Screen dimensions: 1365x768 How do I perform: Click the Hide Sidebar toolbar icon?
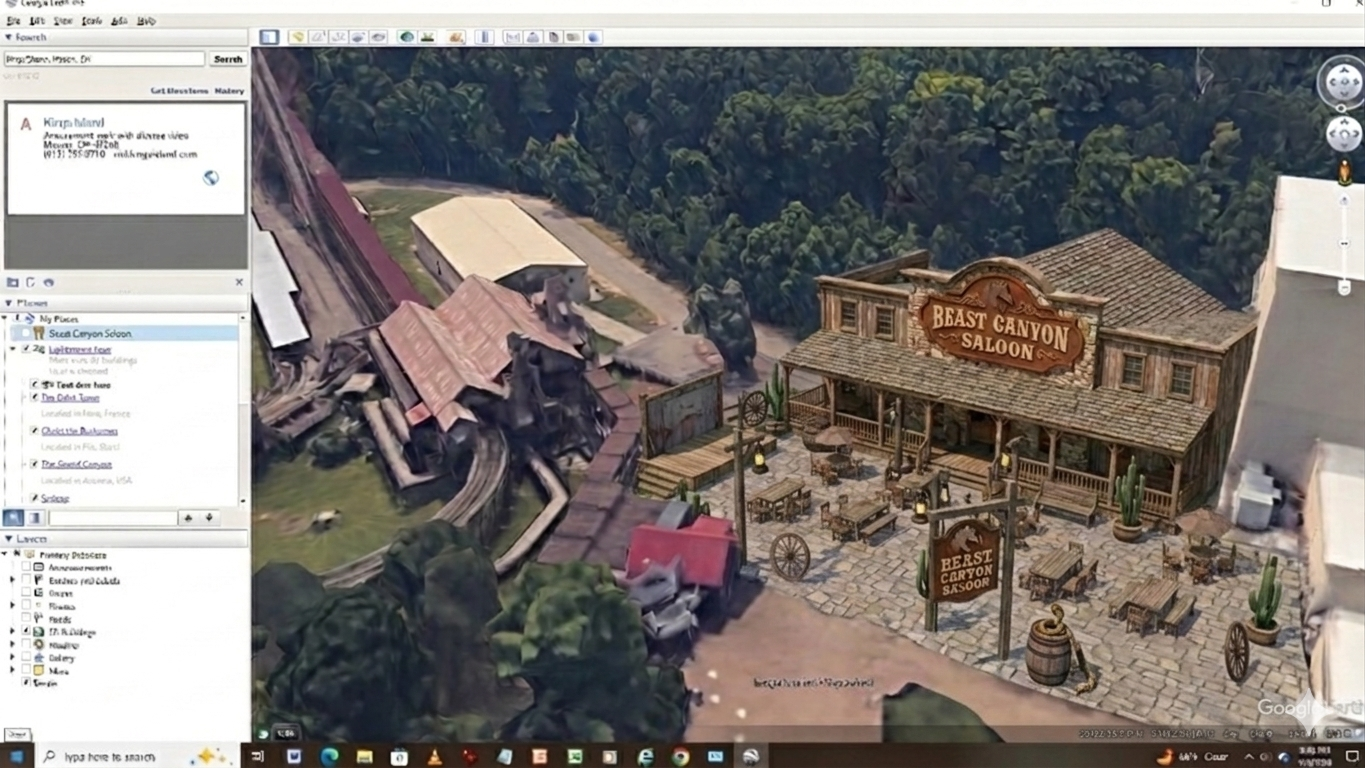click(269, 37)
